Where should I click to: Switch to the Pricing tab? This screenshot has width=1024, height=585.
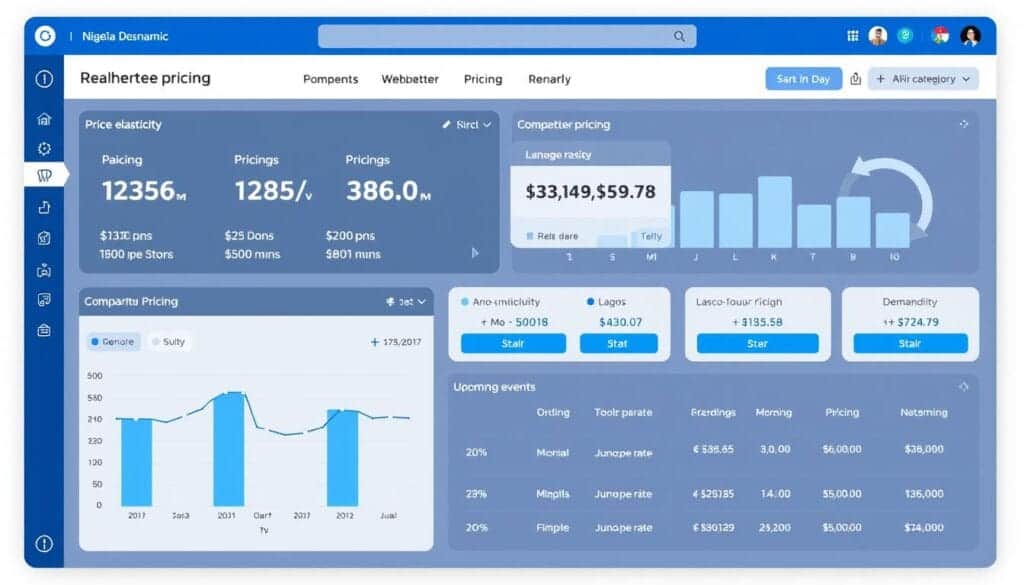483,79
